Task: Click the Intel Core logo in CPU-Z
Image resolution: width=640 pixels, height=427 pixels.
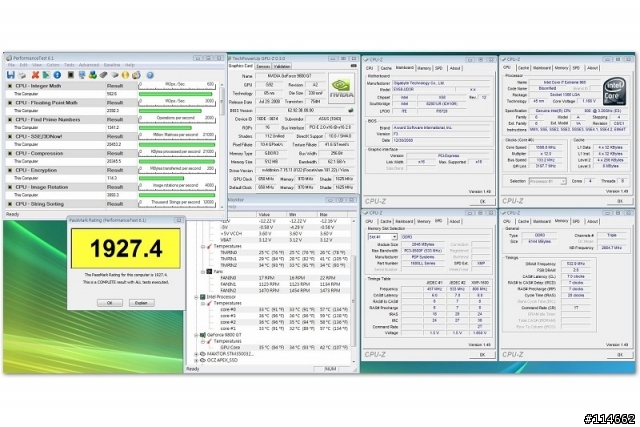Action: tap(614, 91)
